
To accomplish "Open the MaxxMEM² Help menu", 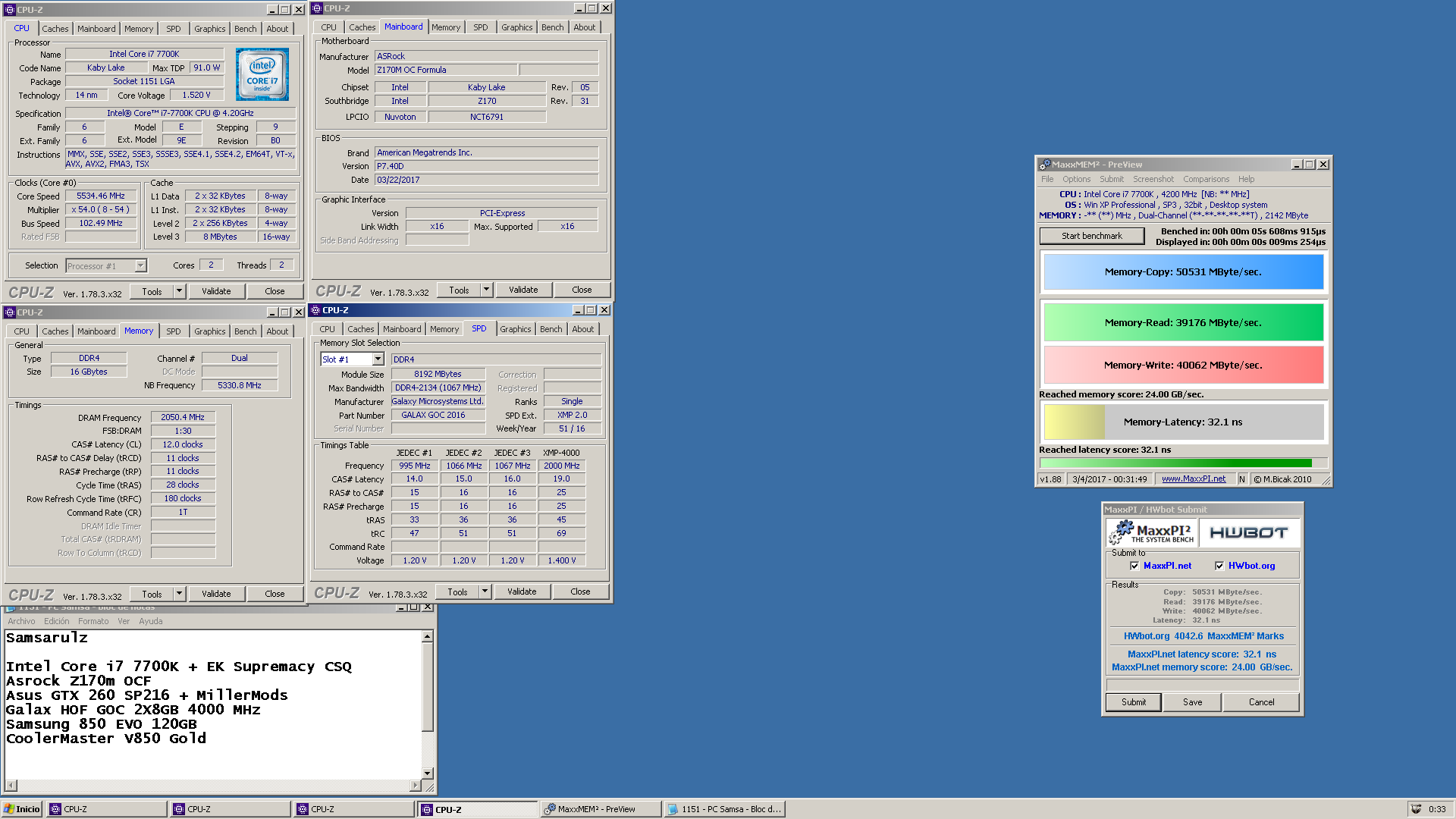I will tap(1246, 179).
